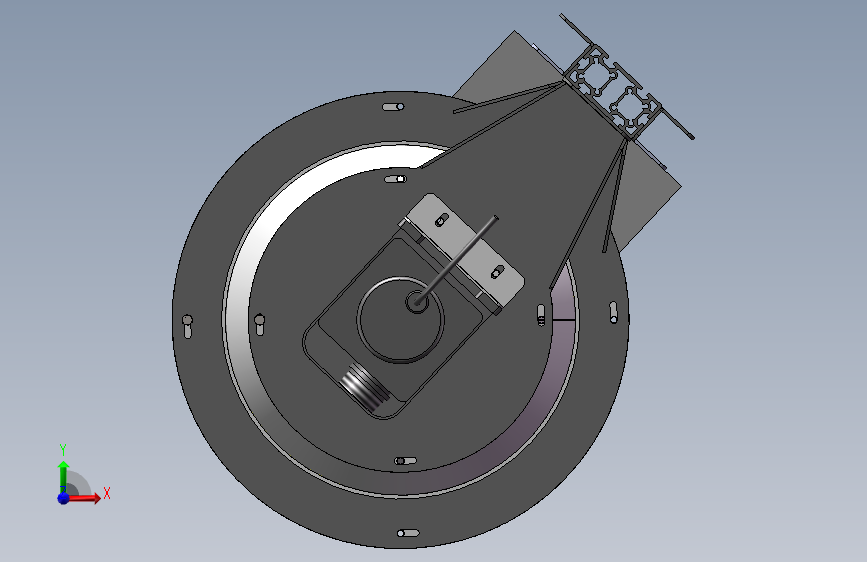867x562 pixels.
Task: Select the diagonal rod above the bracket
Action: (457, 261)
